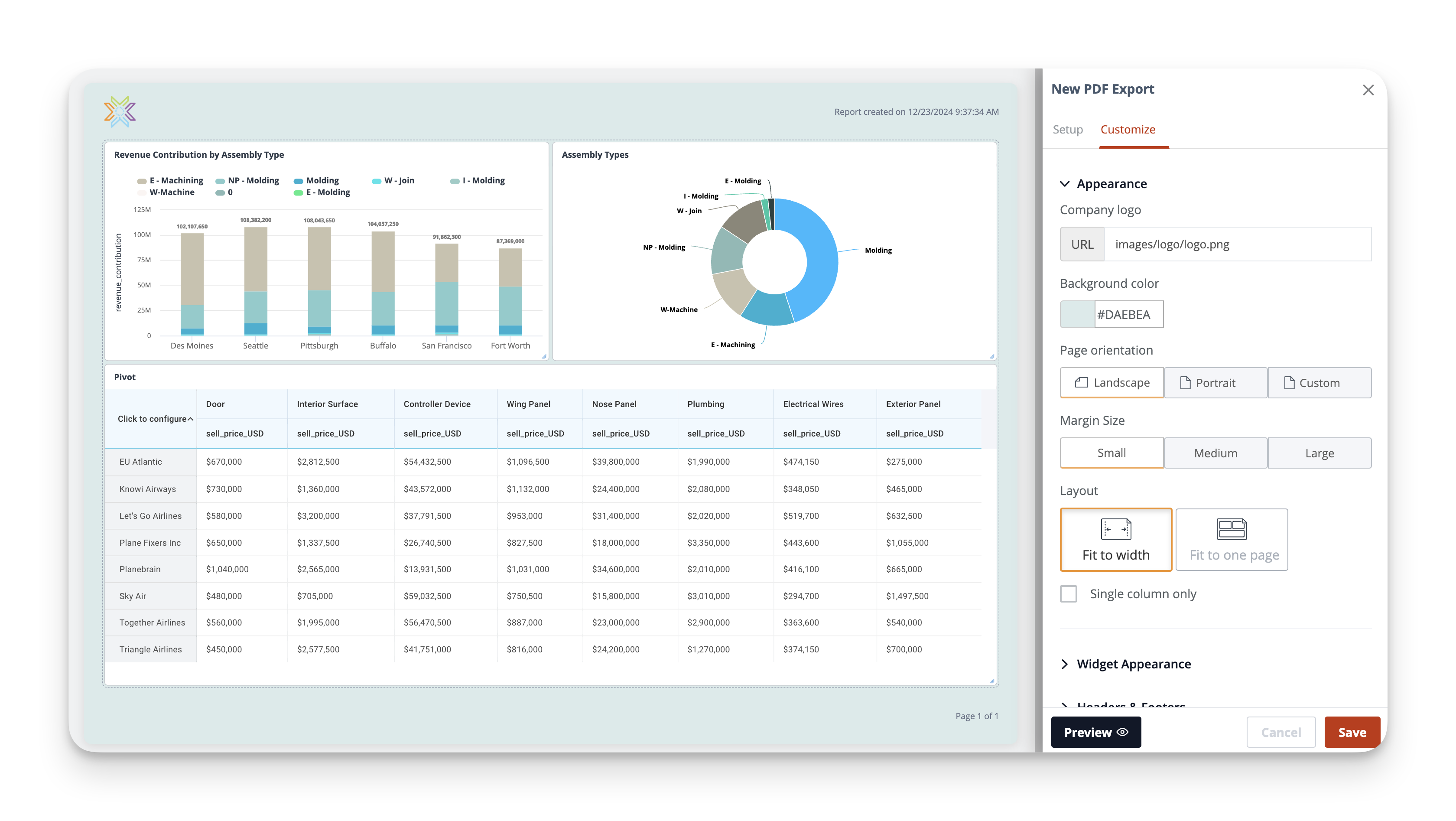The image size is (1456, 821).
Task: Close the New PDF Export panel
Action: pyautogui.click(x=1368, y=90)
